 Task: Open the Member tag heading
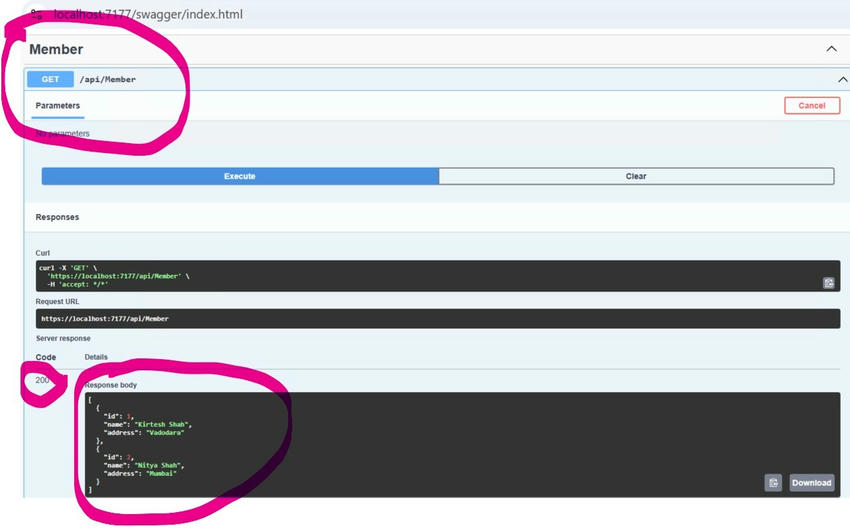pos(56,49)
